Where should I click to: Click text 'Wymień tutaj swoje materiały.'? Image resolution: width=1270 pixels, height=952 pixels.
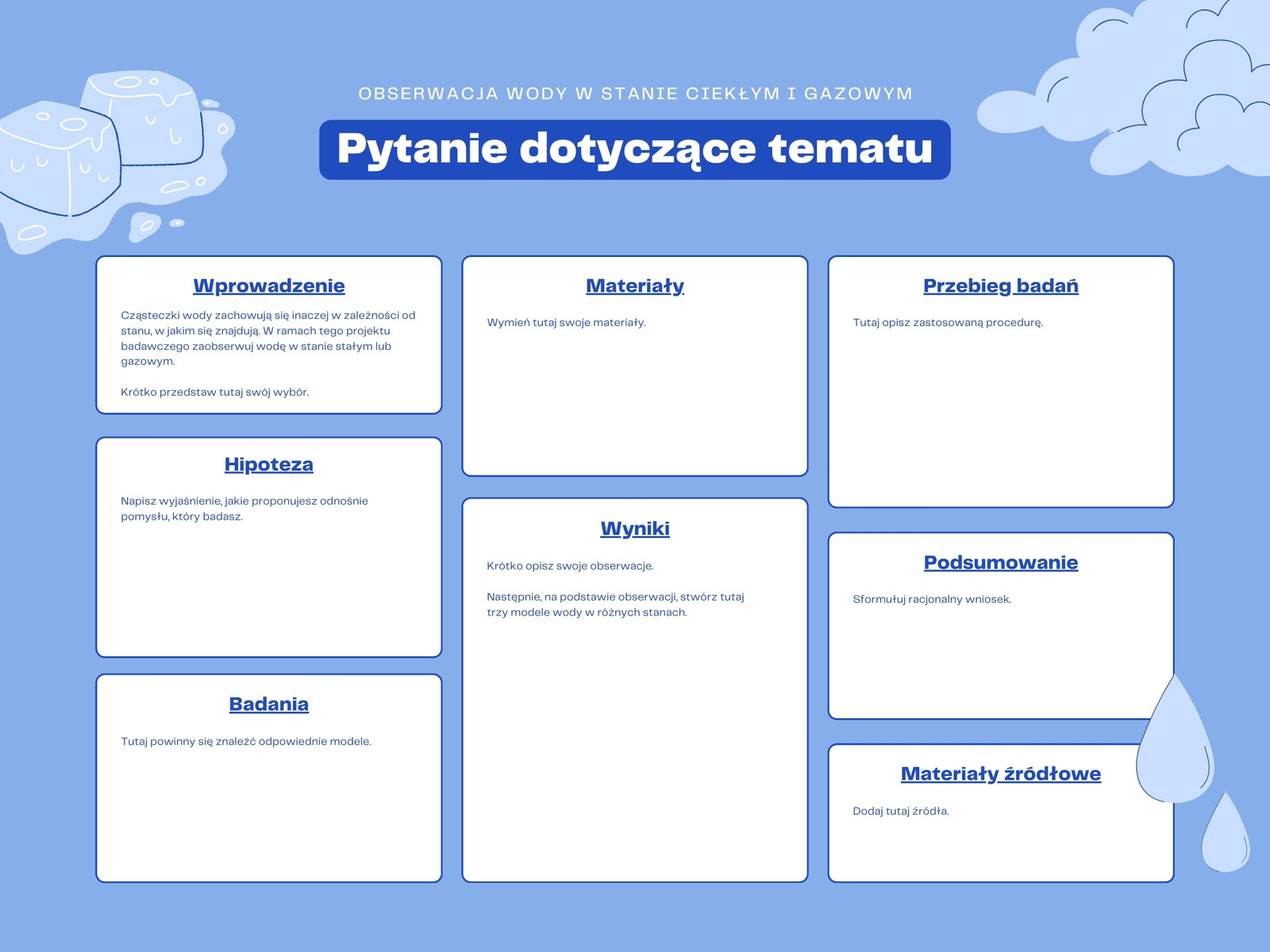(567, 323)
